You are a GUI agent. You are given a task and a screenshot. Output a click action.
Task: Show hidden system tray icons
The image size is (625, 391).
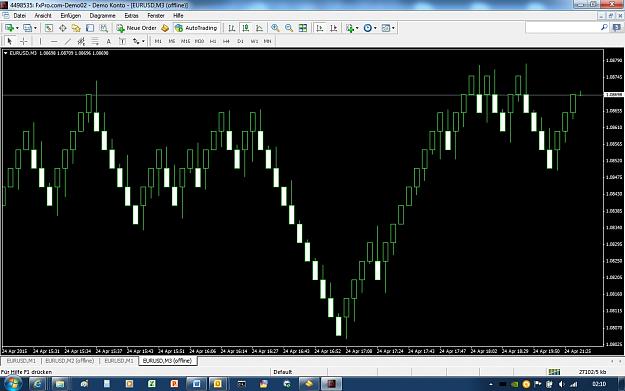[x=491, y=384]
